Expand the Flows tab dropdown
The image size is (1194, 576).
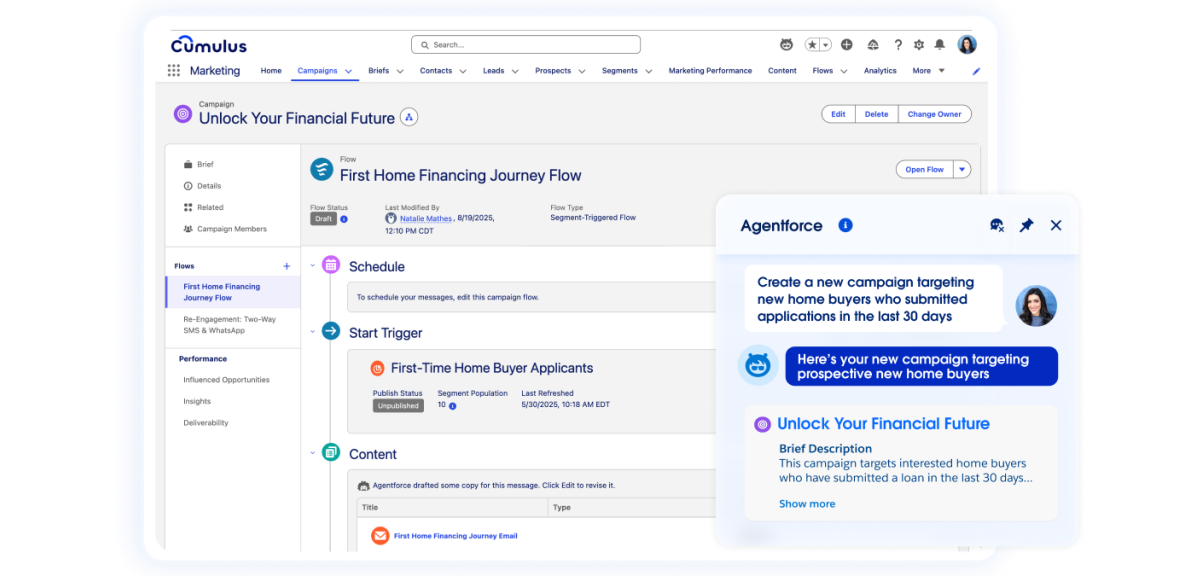(844, 71)
